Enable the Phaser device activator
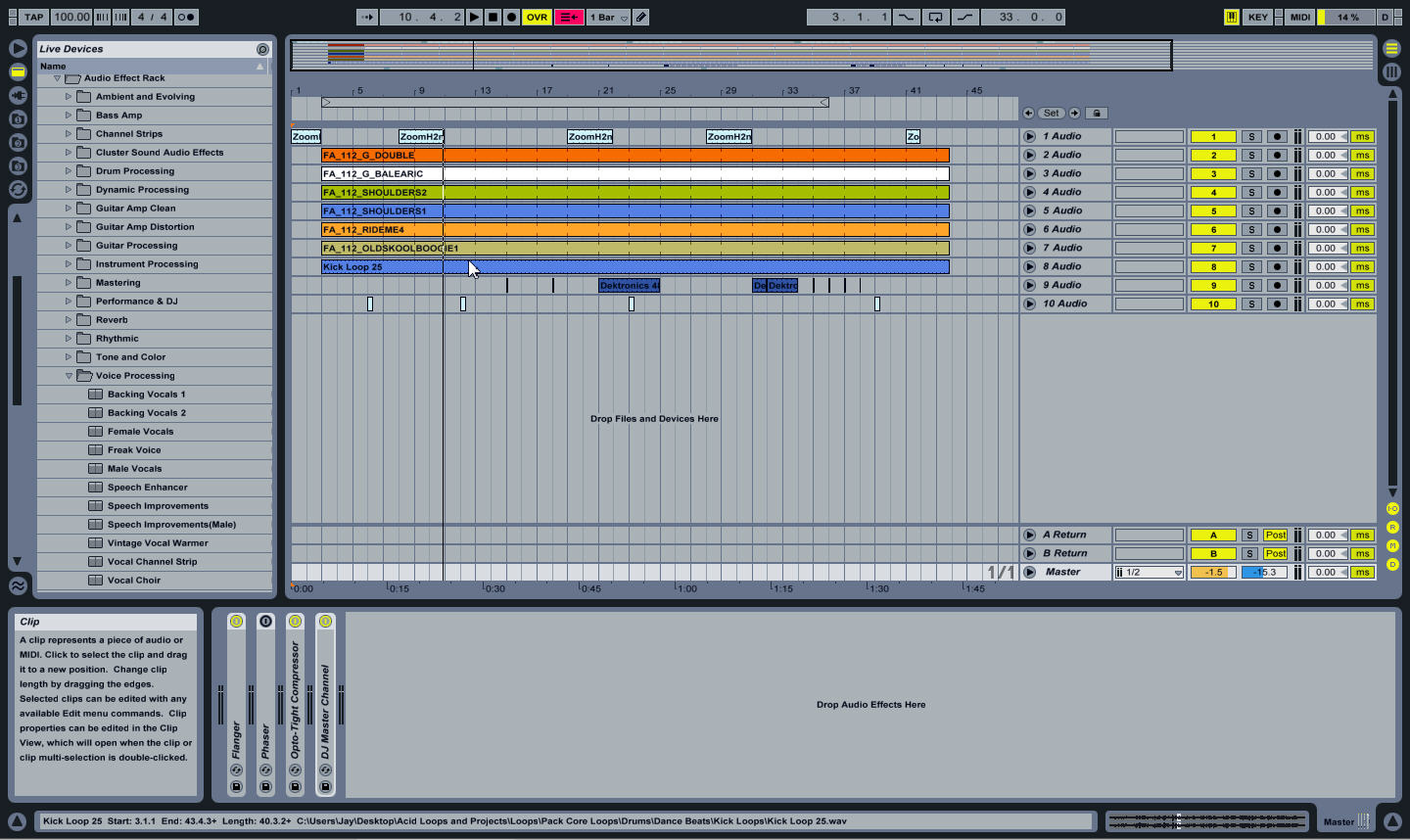The image size is (1410, 840). [265, 621]
